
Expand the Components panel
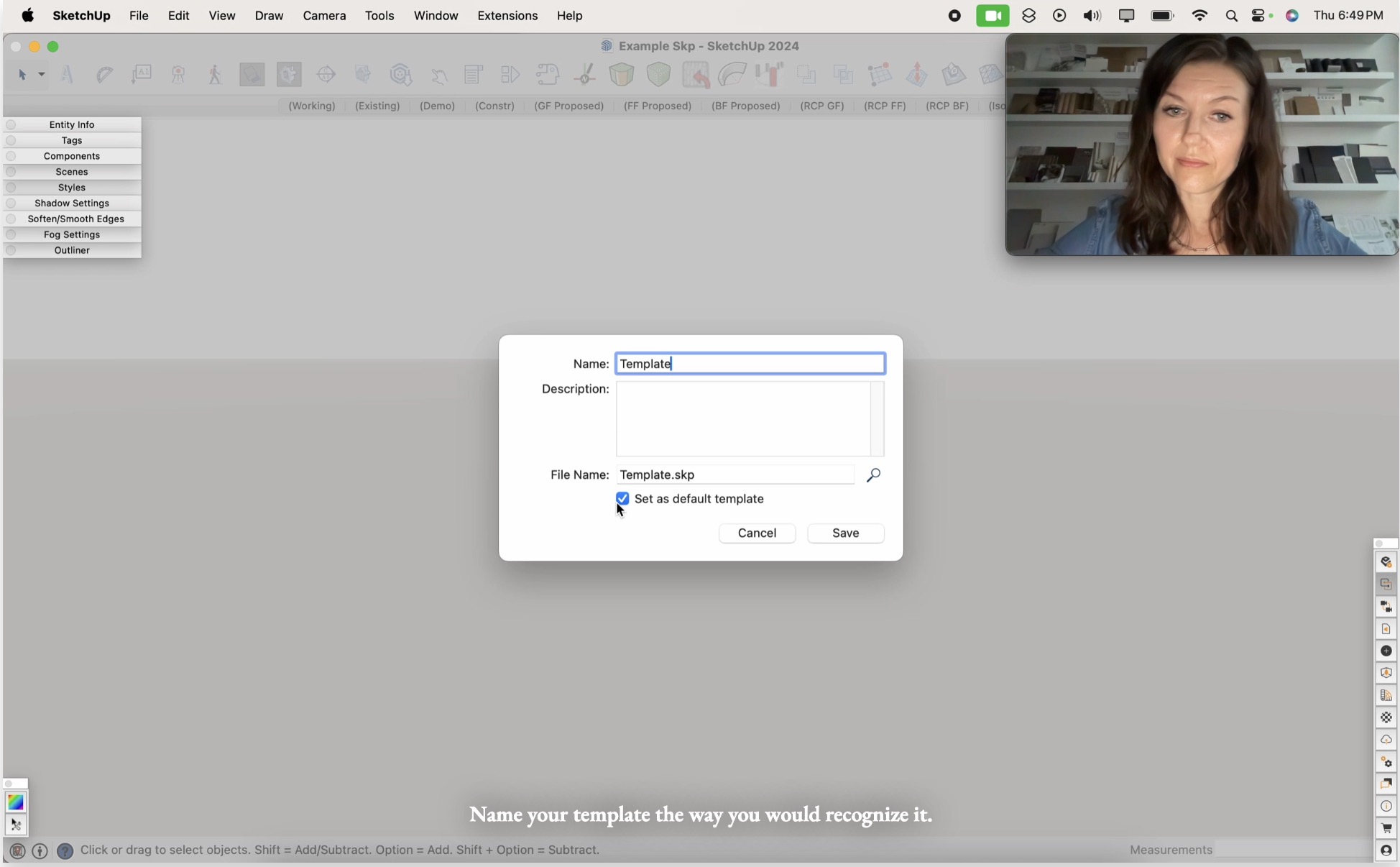coord(72,156)
